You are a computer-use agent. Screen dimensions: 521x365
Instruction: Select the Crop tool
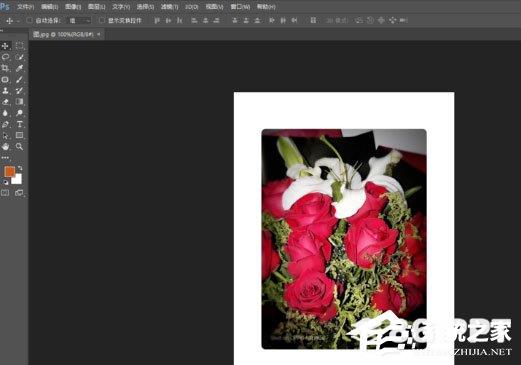[x=5, y=68]
